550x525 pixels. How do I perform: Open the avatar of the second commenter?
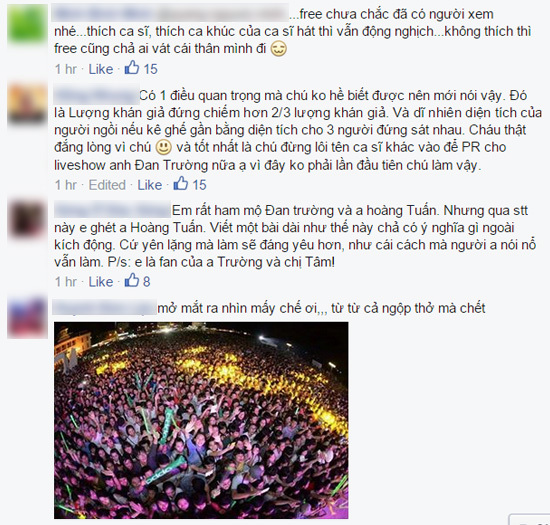[x=27, y=103]
